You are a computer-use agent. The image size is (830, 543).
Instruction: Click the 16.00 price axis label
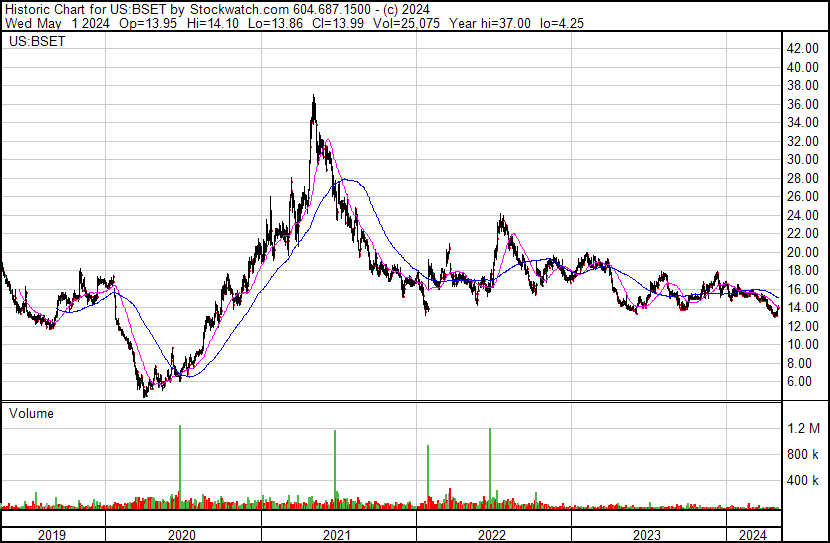coord(803,289)
